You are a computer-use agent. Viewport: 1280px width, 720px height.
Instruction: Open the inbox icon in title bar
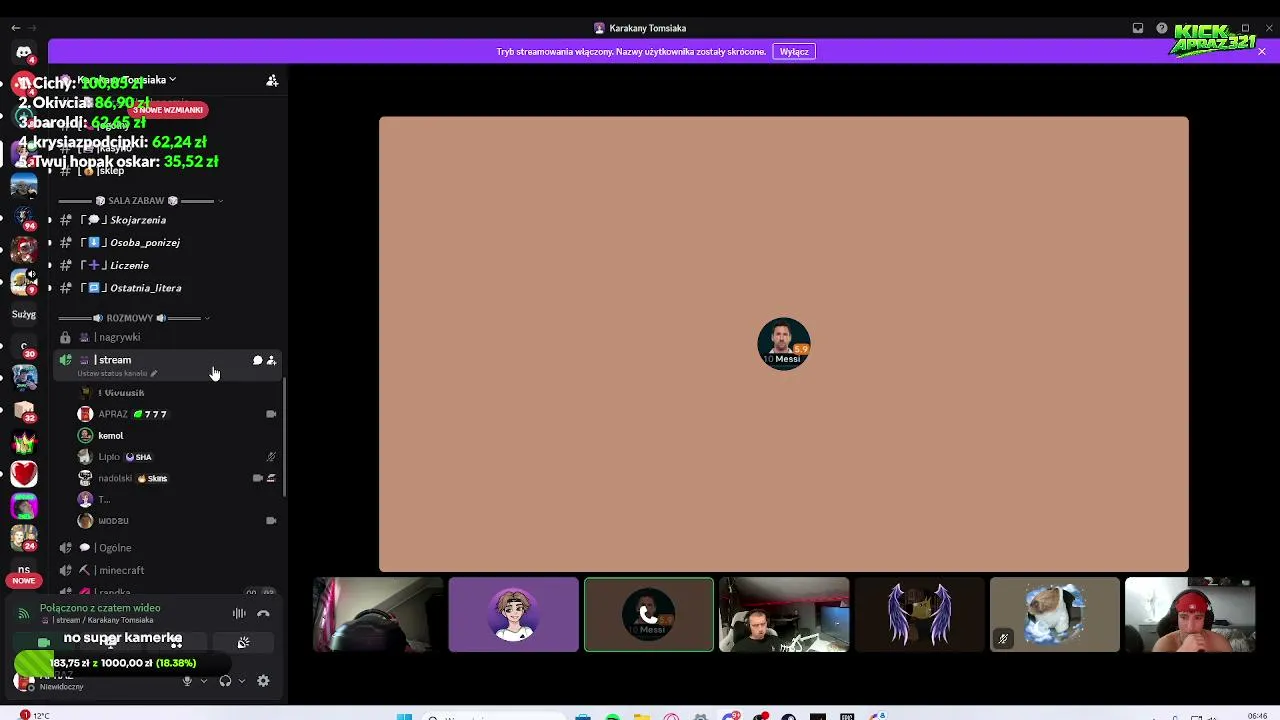tap(1138, 28)
